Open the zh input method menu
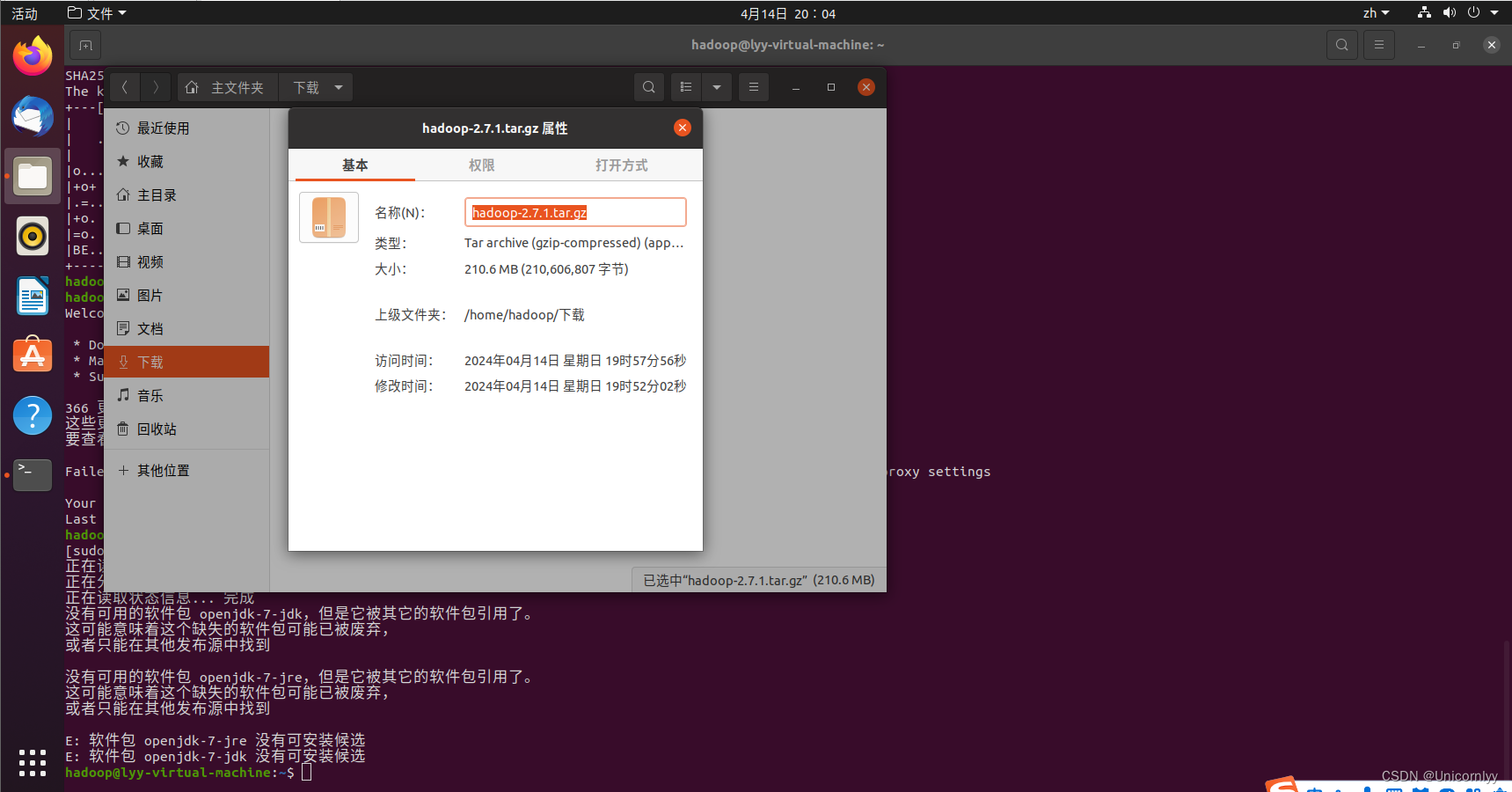The height and width of the screenshot is (792, 1512). click(x=1376, y=13)
